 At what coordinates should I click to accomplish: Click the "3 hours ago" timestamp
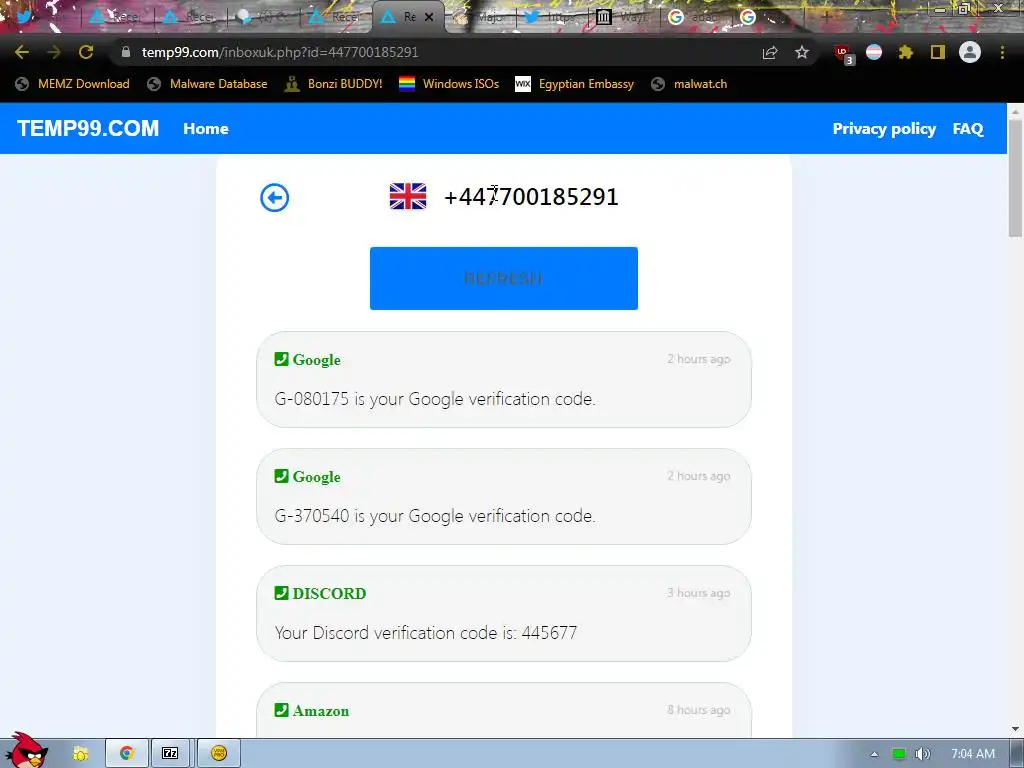point(698,593)
